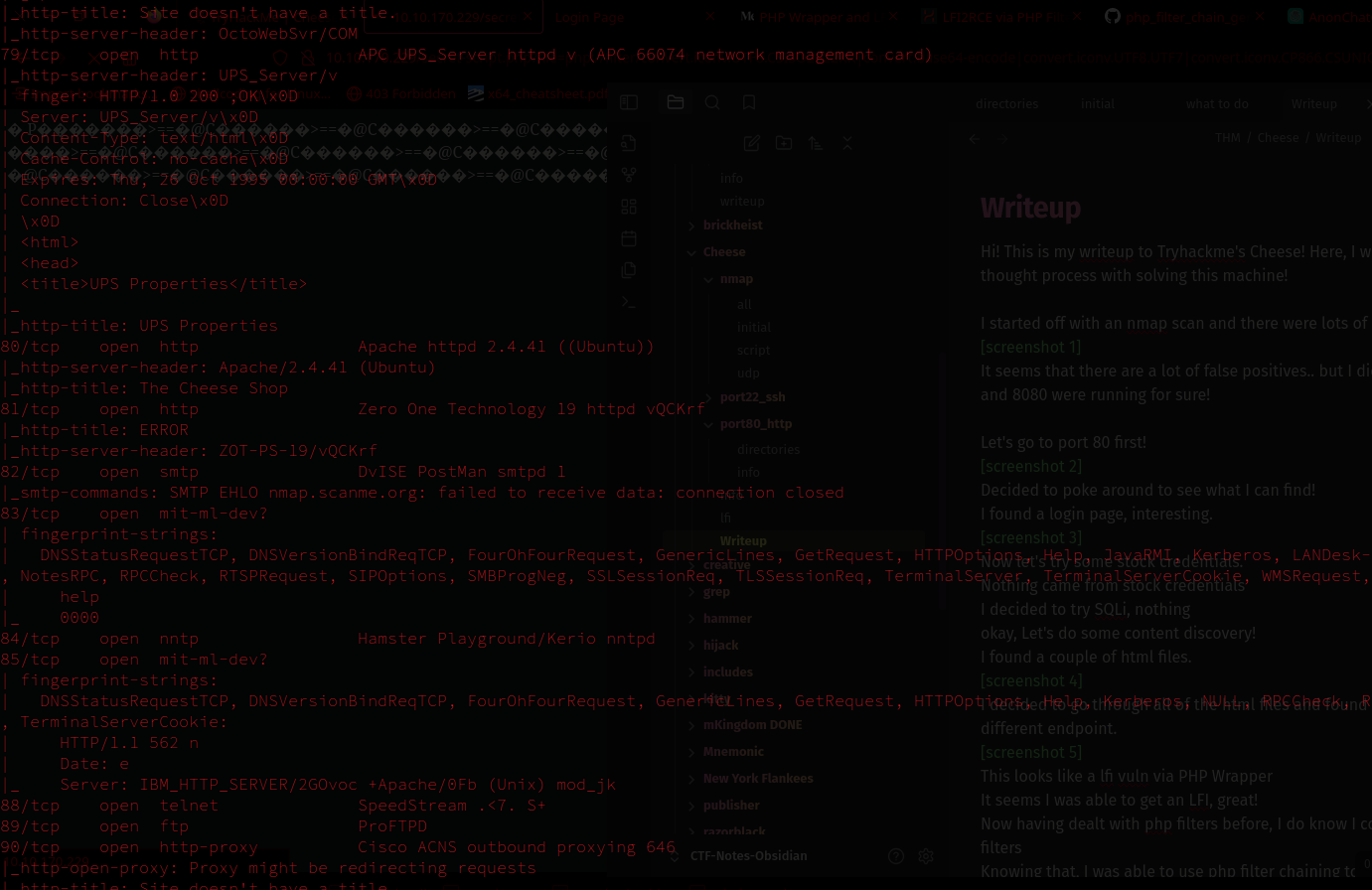The height and width of the screenshot is (890, 1372).
Task: Open the Obsidian bookmarks icon
Action: pos(749,102)
